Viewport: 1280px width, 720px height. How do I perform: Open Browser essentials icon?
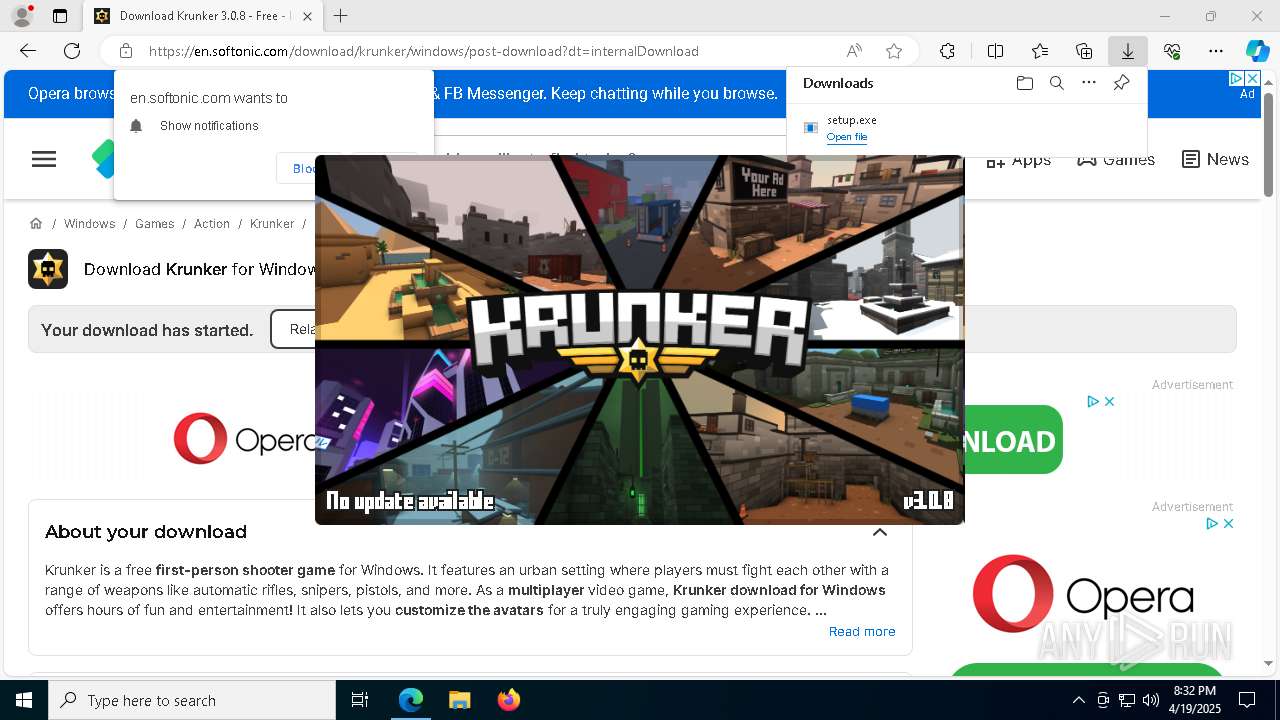pos(1172,51)
